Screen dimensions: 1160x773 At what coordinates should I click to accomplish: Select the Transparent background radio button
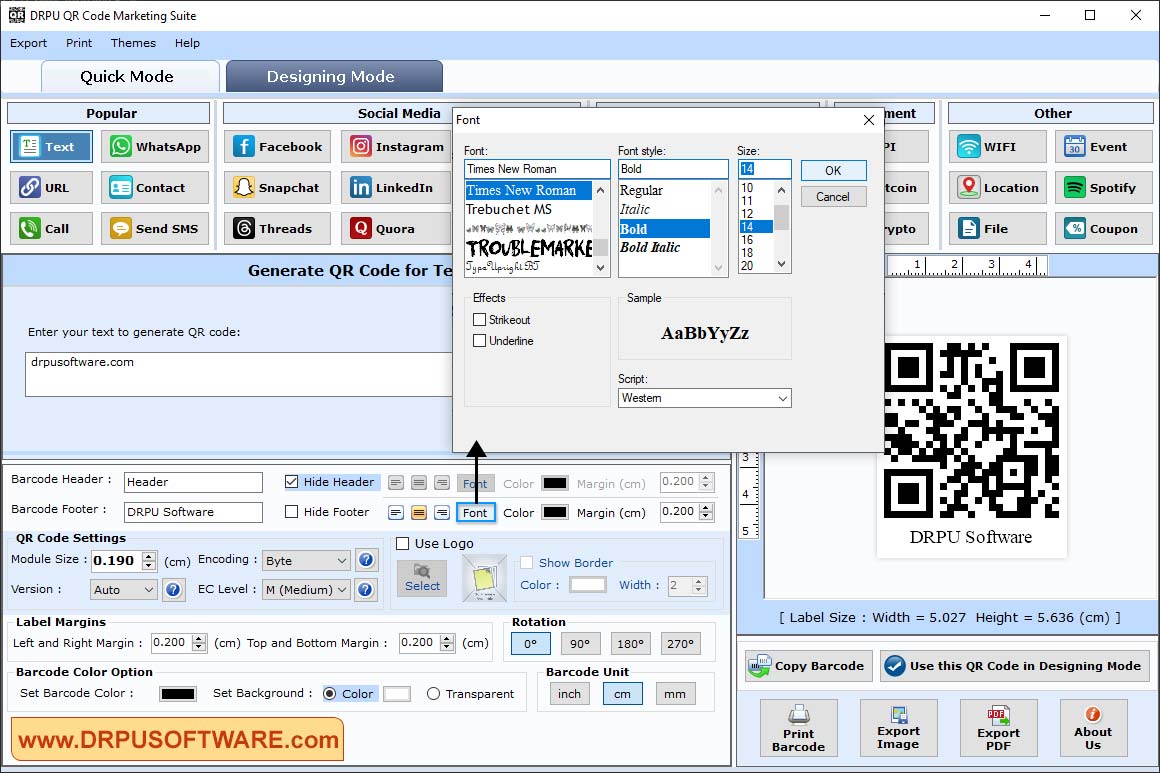[x=434, y=694]
